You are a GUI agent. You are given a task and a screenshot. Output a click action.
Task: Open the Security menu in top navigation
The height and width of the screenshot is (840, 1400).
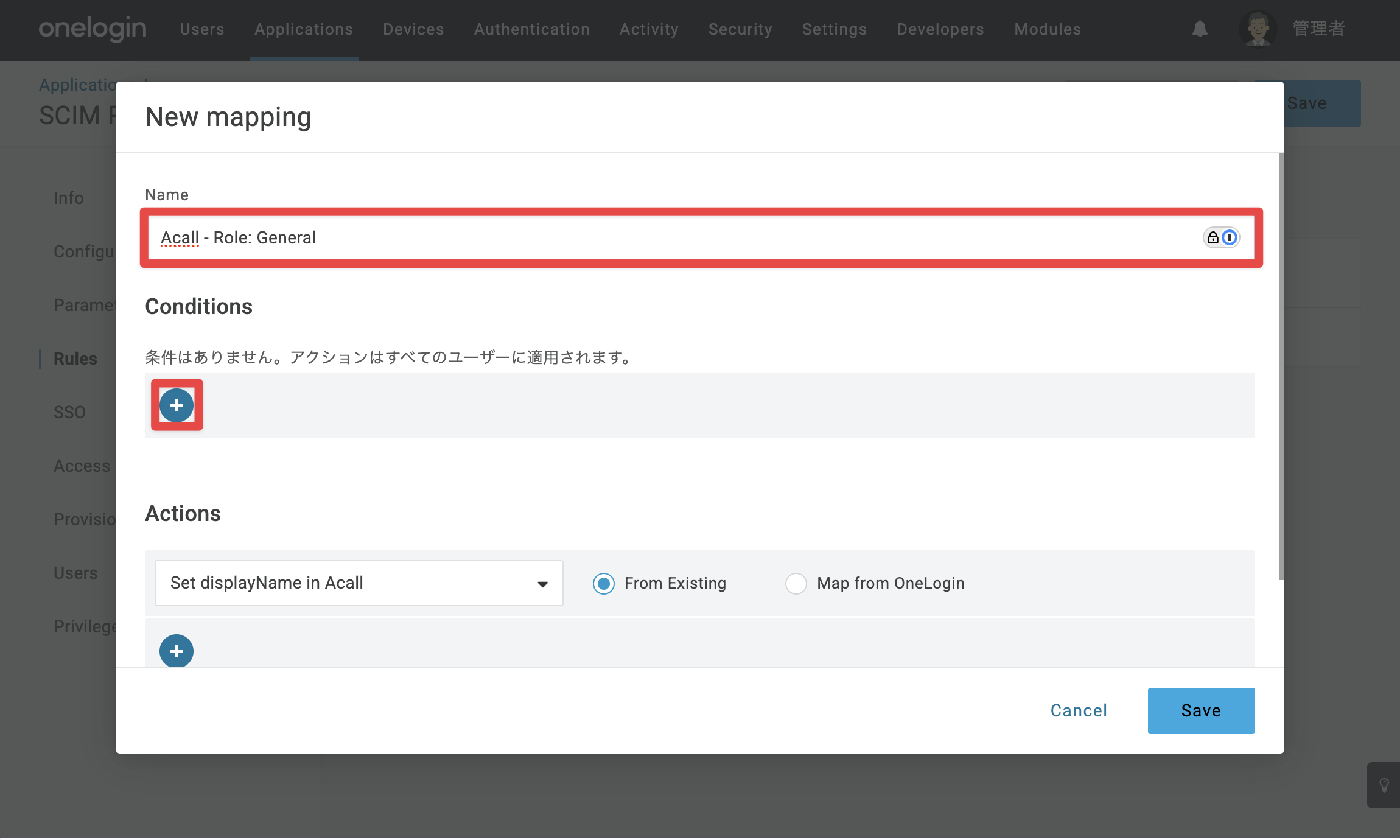740,29
